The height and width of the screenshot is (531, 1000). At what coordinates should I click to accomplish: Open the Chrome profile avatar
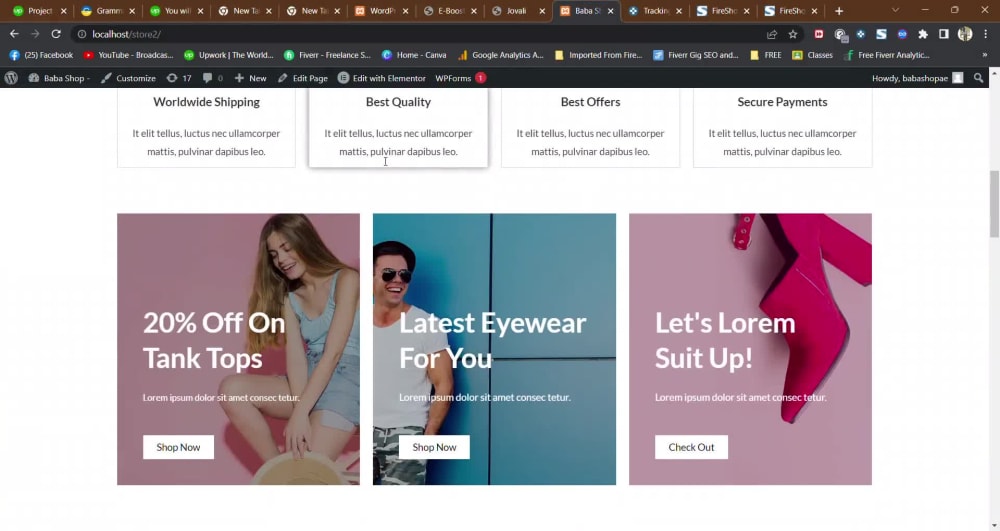[x=965, y=34]
